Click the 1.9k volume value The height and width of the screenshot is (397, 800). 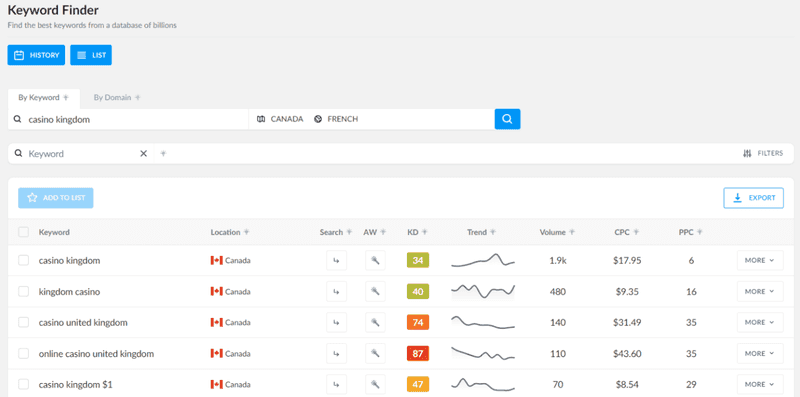coord(558,260)
